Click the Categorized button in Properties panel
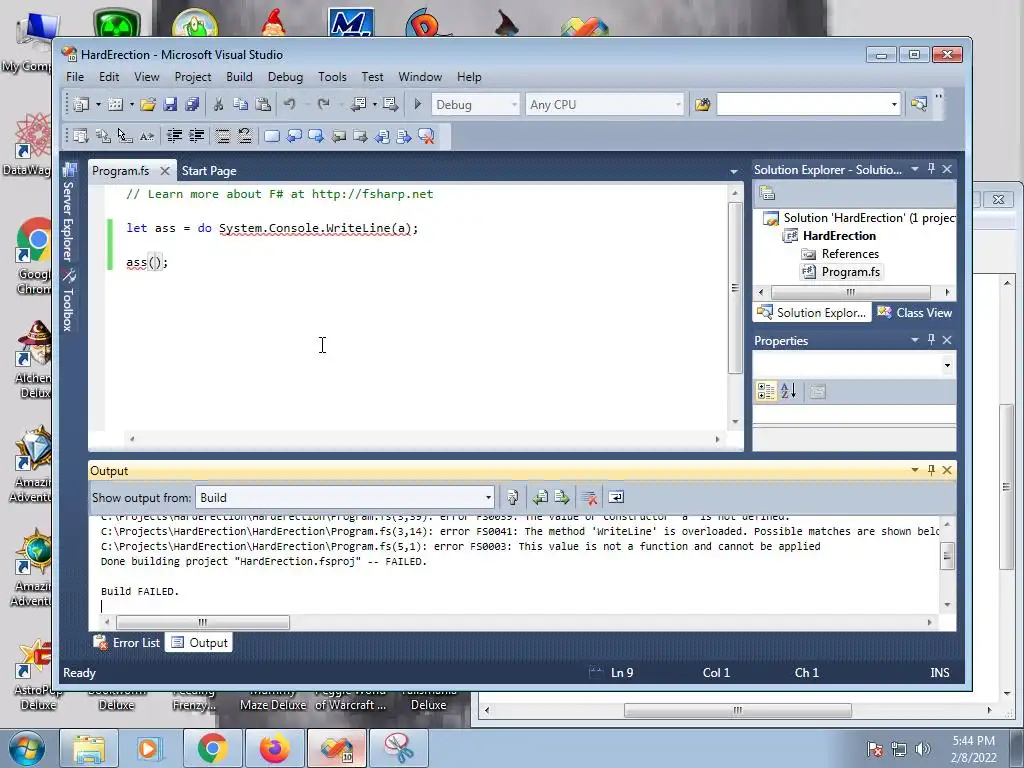1024x768 pixels. (766, 391)
